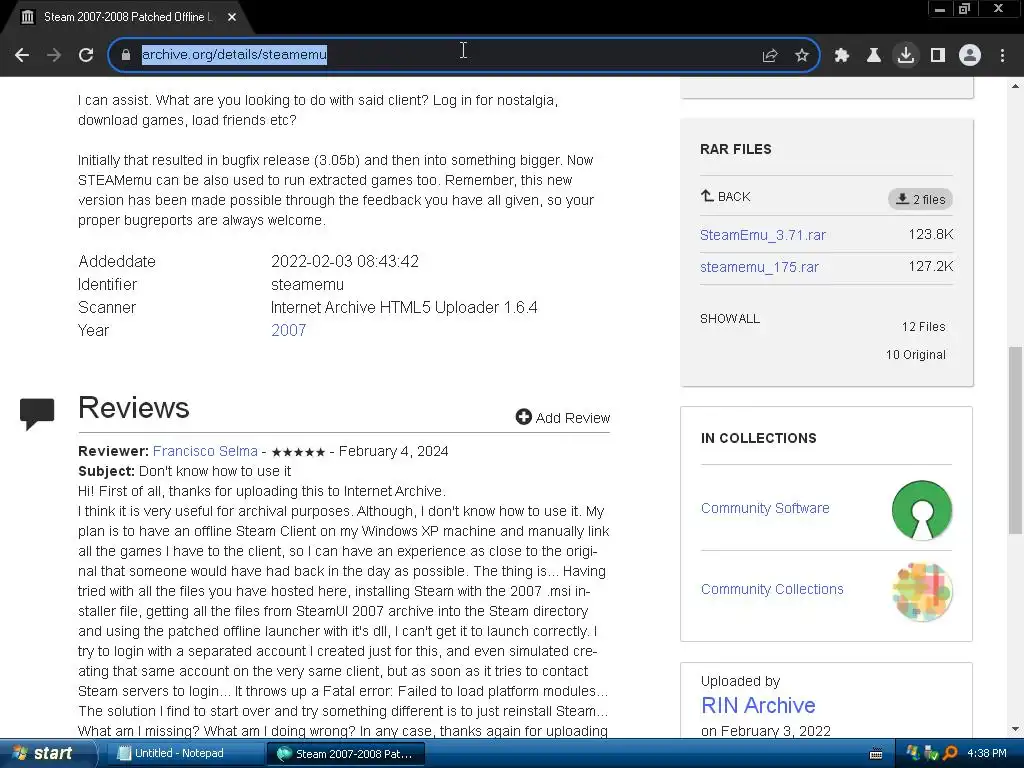
Task: Click system tray clock 4:38 PM
Action: (x=987, y=754)
